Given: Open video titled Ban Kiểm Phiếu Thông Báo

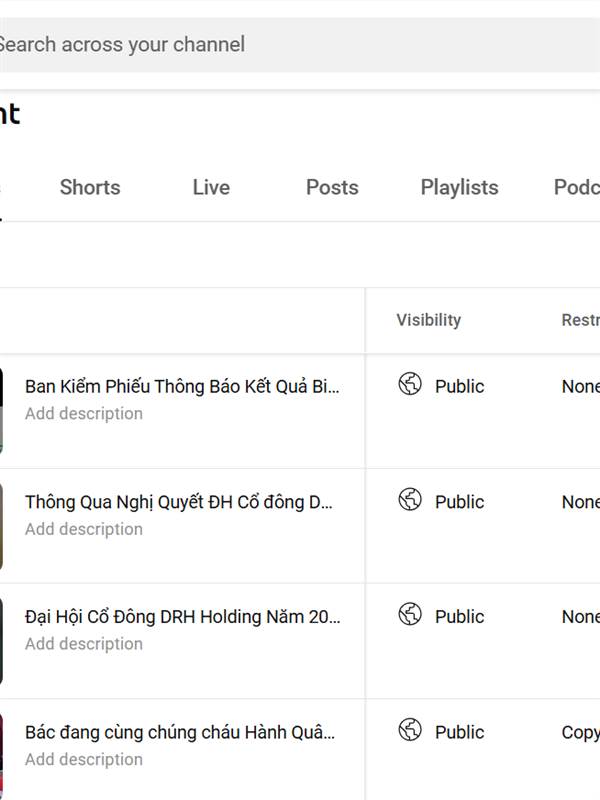Looking at the screenshot, I should click(x=182, y=386).
